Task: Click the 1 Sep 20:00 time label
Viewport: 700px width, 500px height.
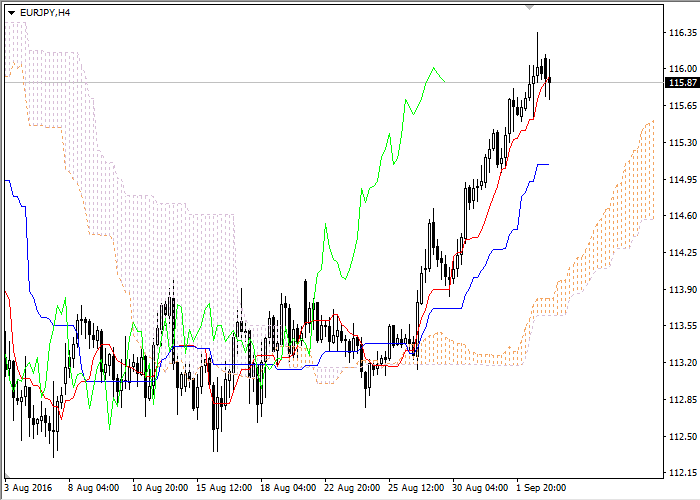Action: pos(542,488)
